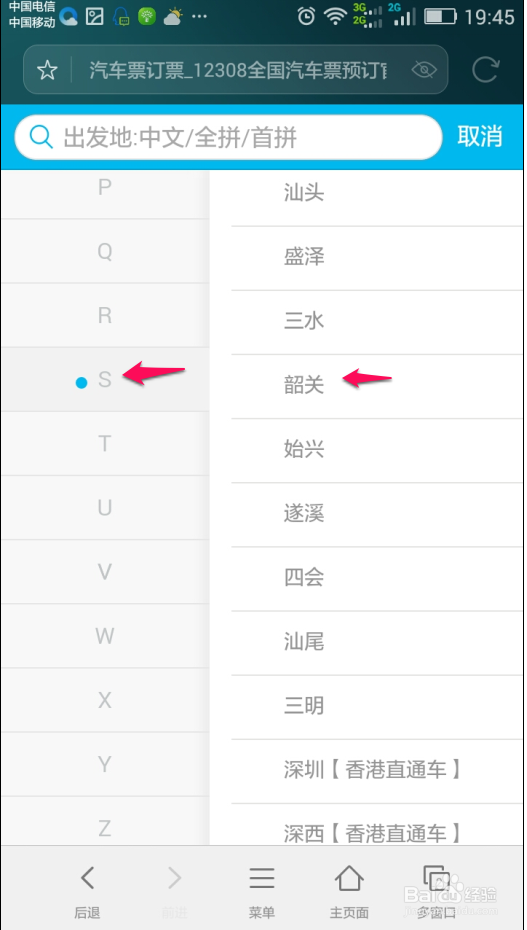Choose 三明 from the city list
Viewport: 527px width, 930px height.
[x=377, y=707]
